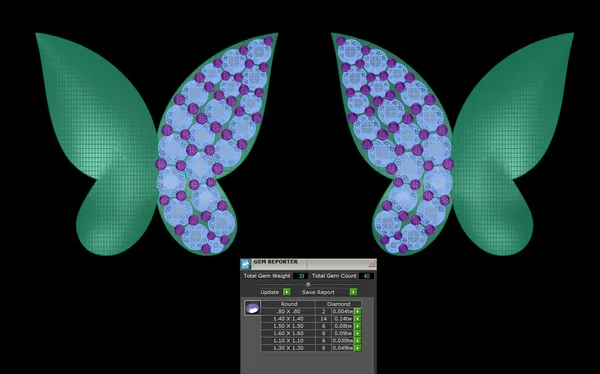Screen dimensions: 600x374
Task: Click the Total Gem Count value field
Action: [366, 276]
